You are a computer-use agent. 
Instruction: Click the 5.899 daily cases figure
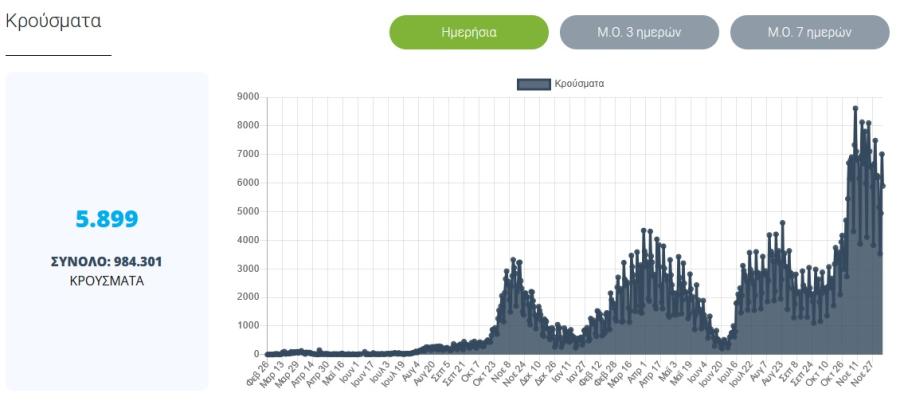coord(107,219)
